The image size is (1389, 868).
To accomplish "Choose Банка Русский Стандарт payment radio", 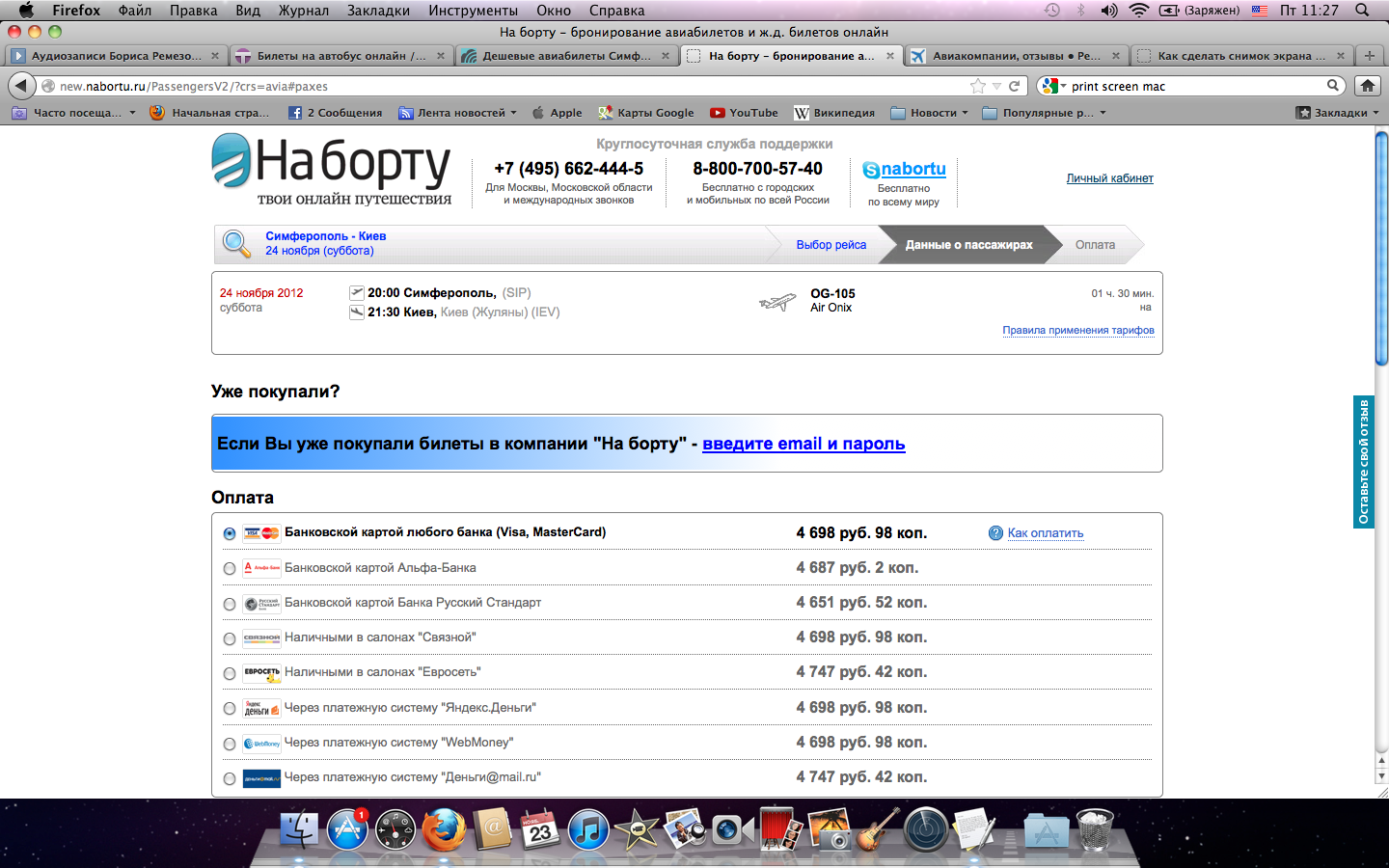I will (230, 604).
